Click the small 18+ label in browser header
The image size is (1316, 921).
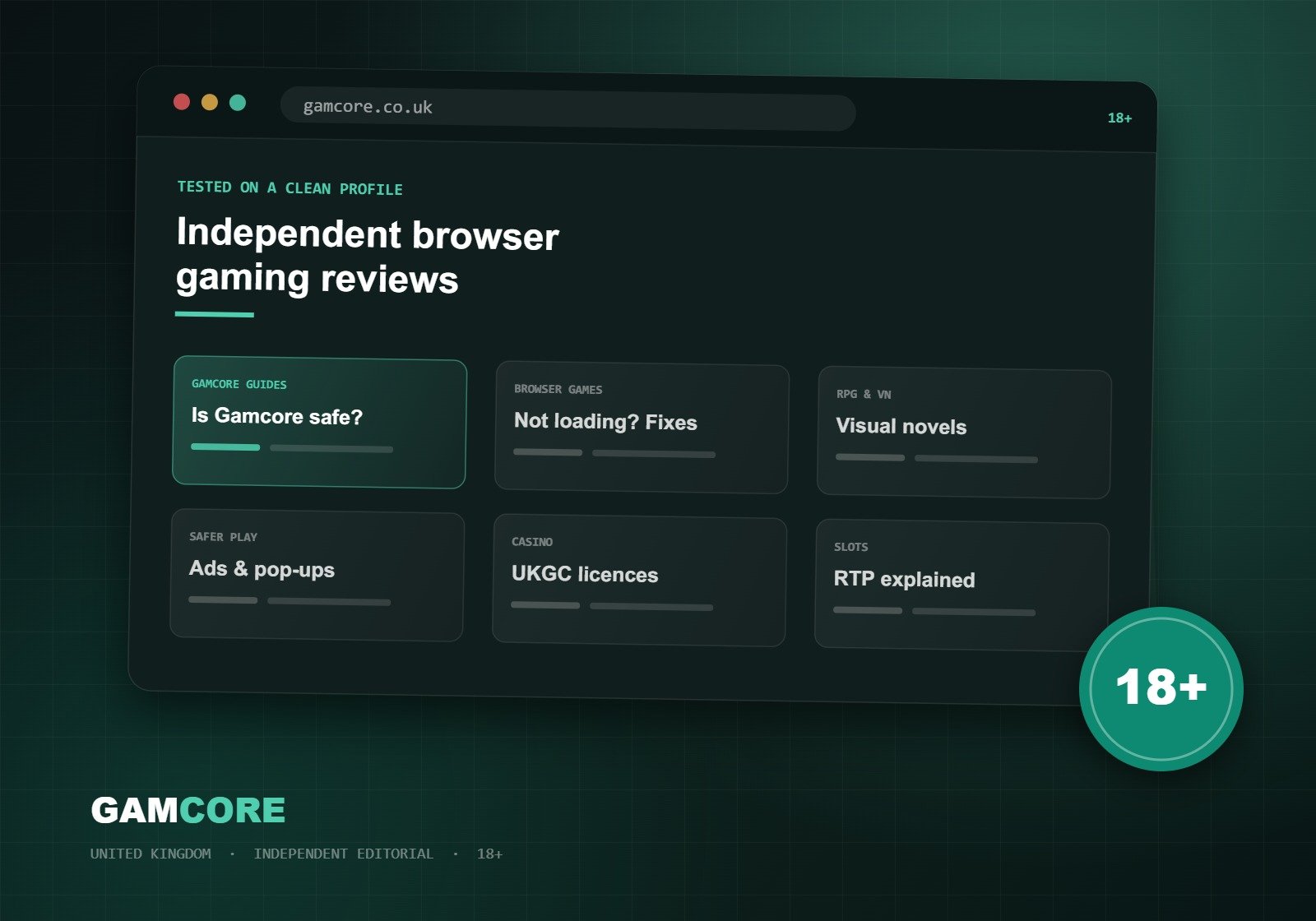(1119, 118)
